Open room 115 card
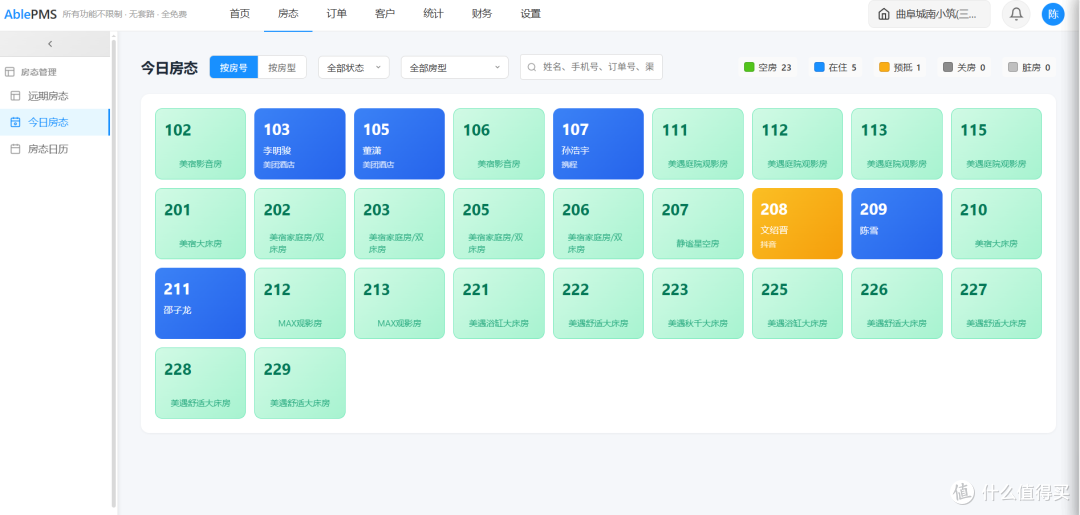The height and width of the screenshot is (515, 1080). 997,144
